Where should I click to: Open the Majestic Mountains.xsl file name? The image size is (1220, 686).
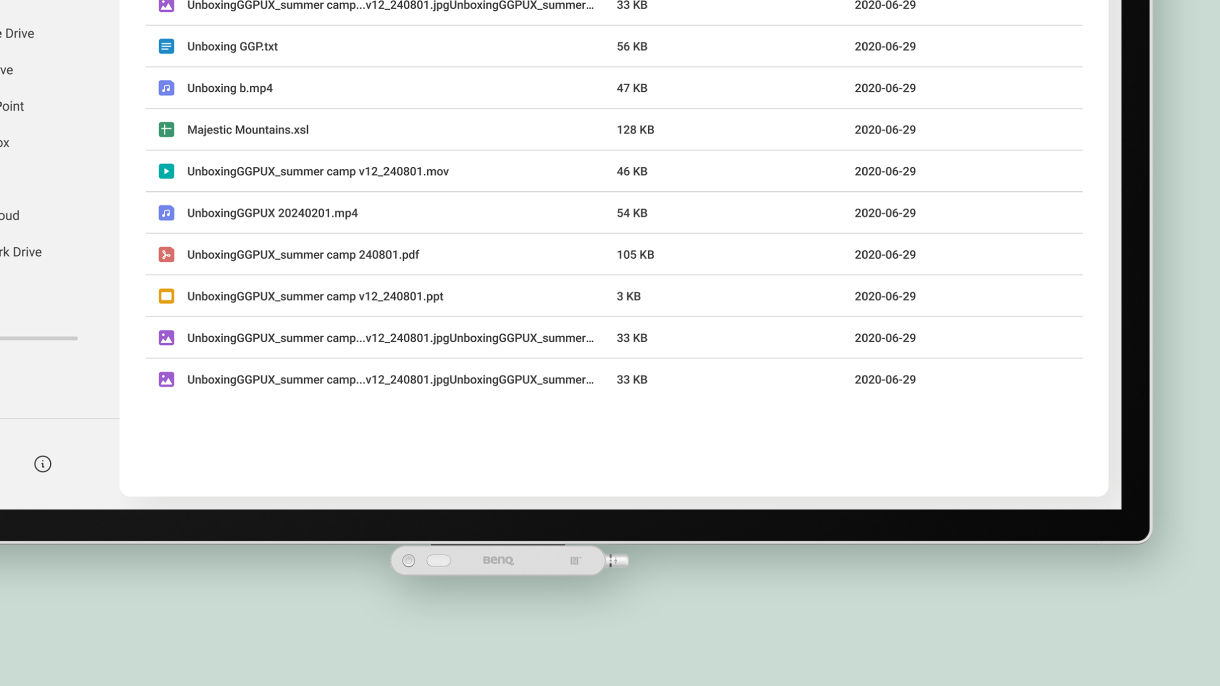coord(247,130)
